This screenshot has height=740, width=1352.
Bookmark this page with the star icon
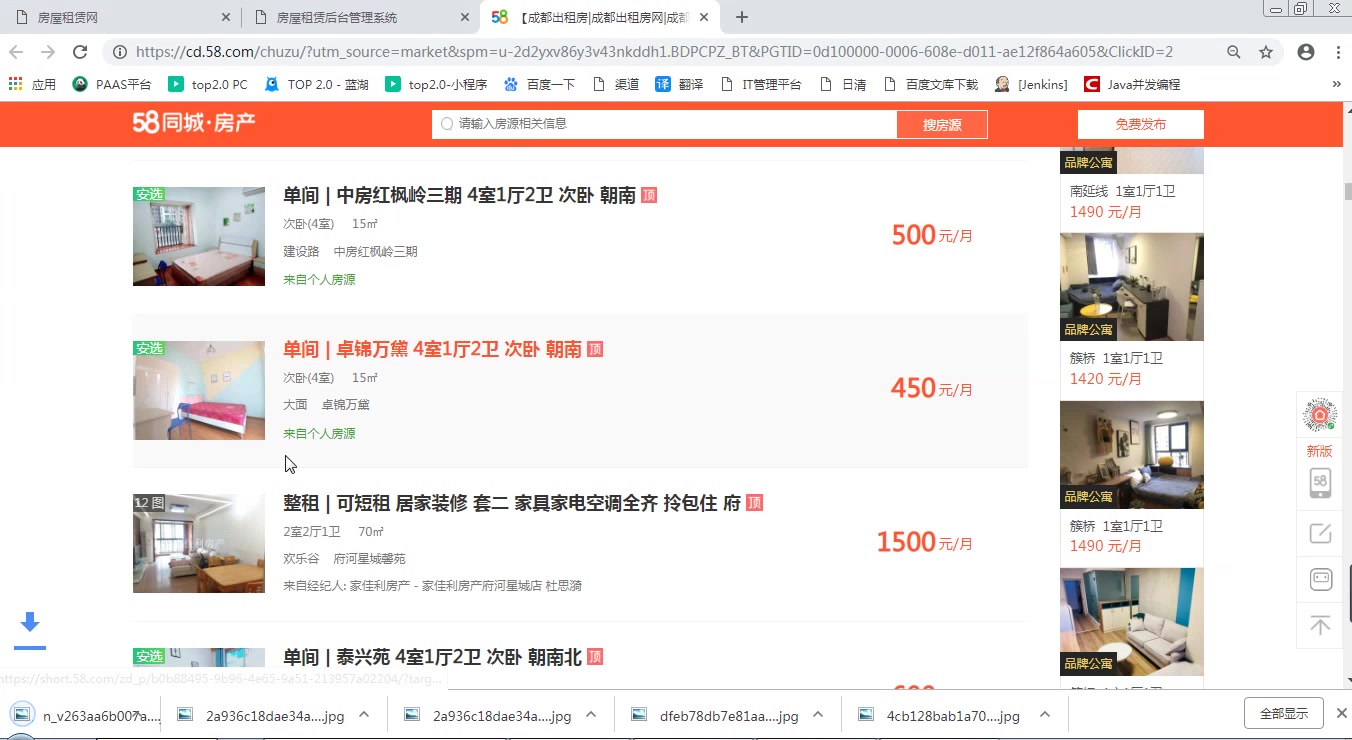pyautogui.click(x=1266, y=52)
